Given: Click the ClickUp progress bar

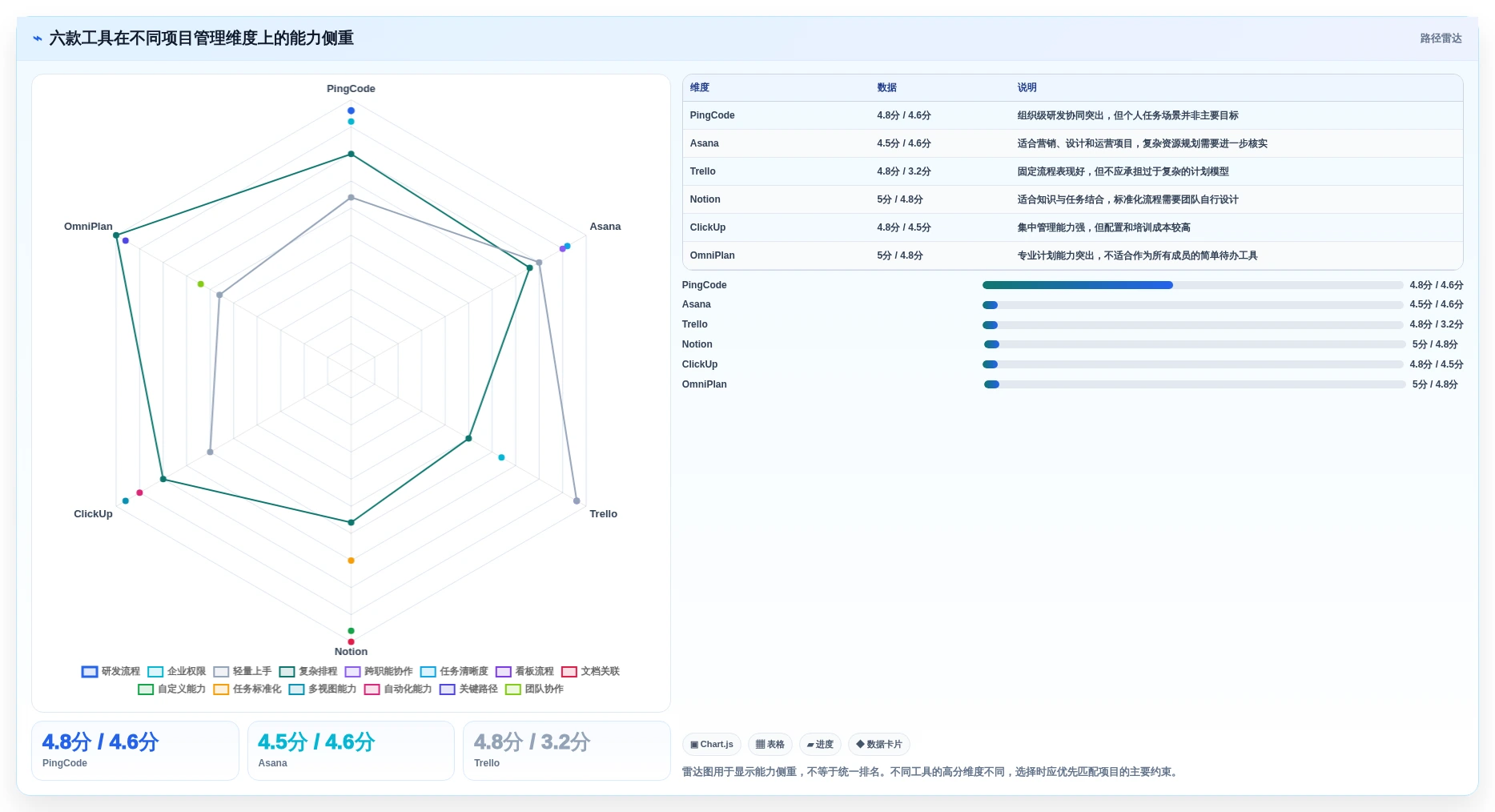Looking at the screenshot, I should tap(1192, 364).
